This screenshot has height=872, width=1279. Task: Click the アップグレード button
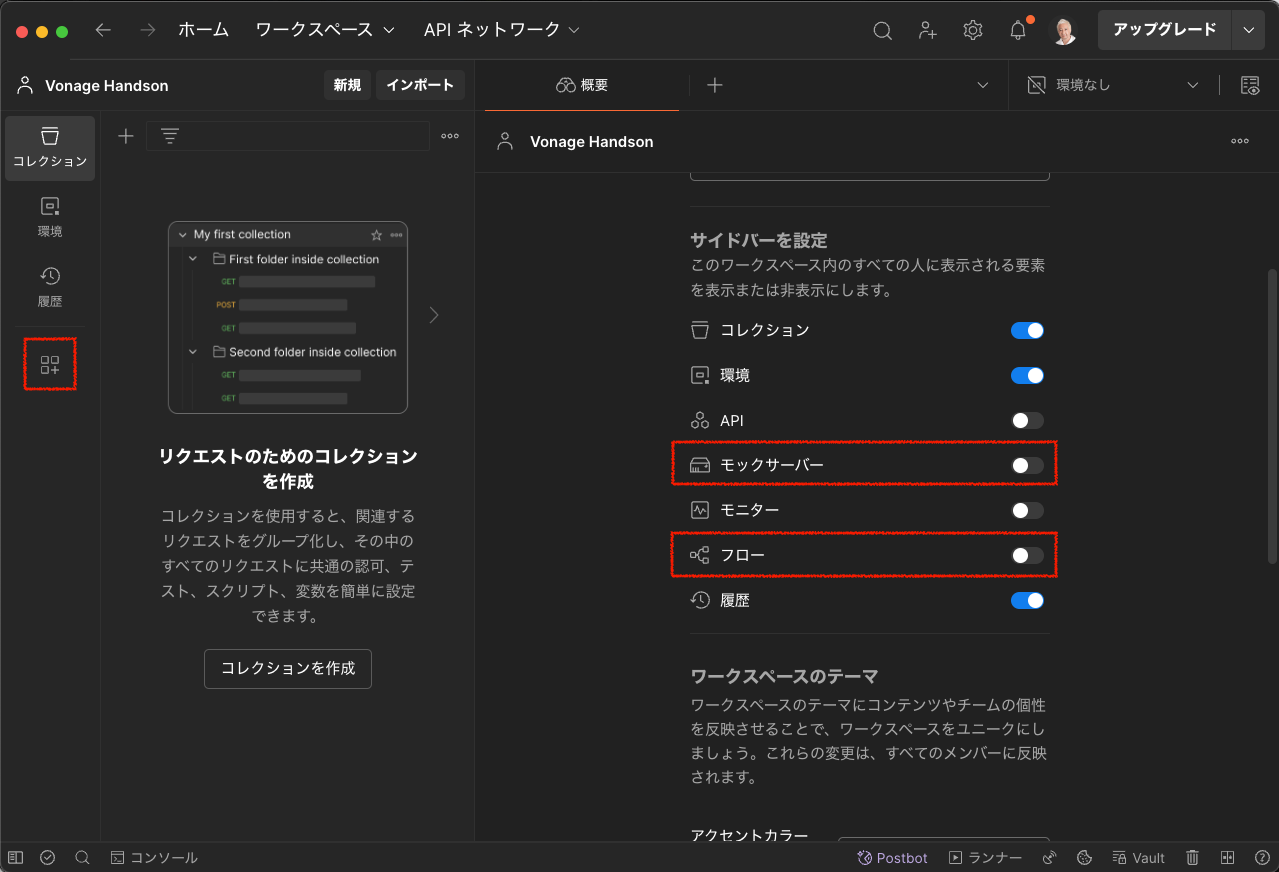1165,30
